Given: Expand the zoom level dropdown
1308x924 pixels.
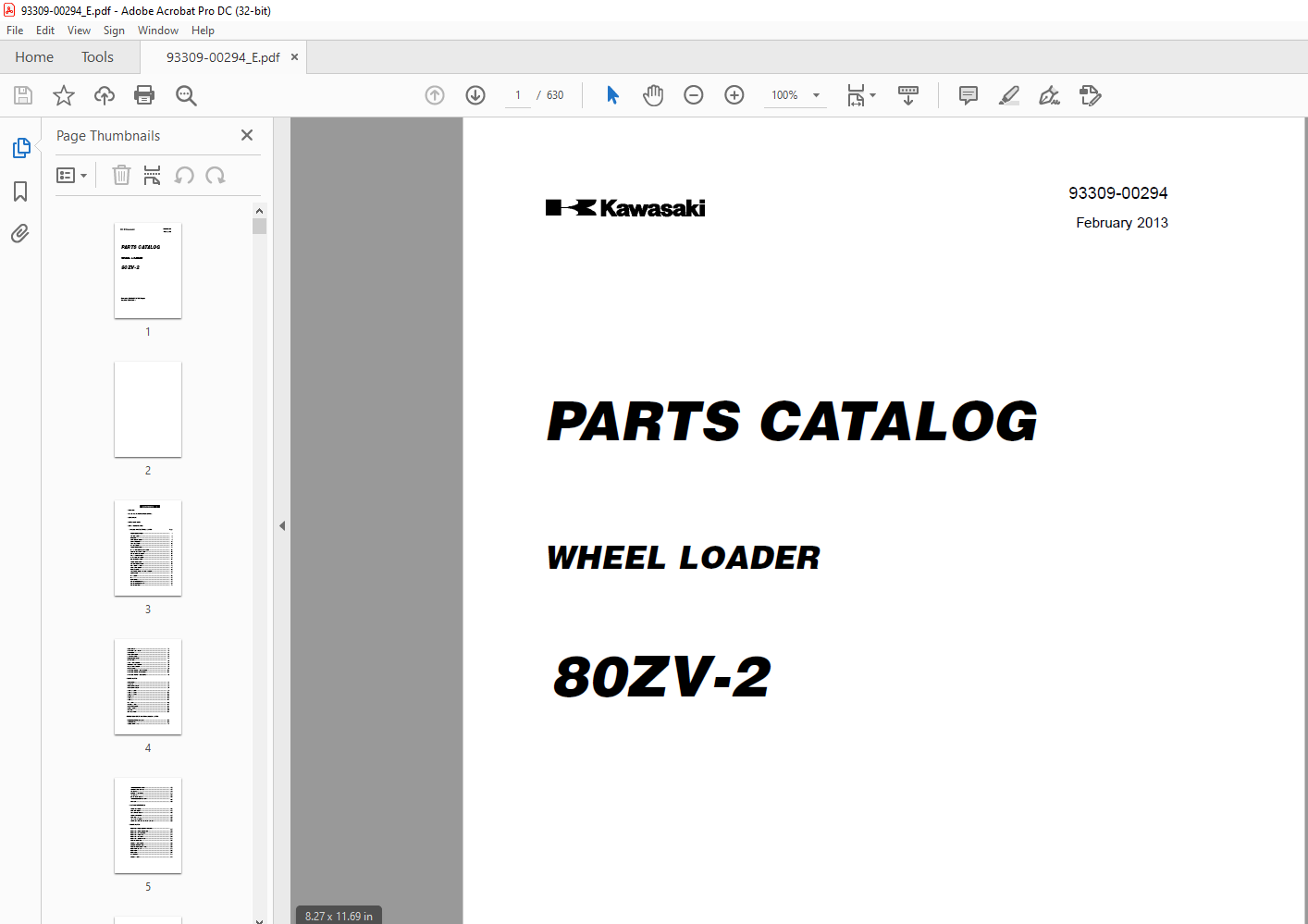Looking at the screenshot, I should [x=816, y=95].
